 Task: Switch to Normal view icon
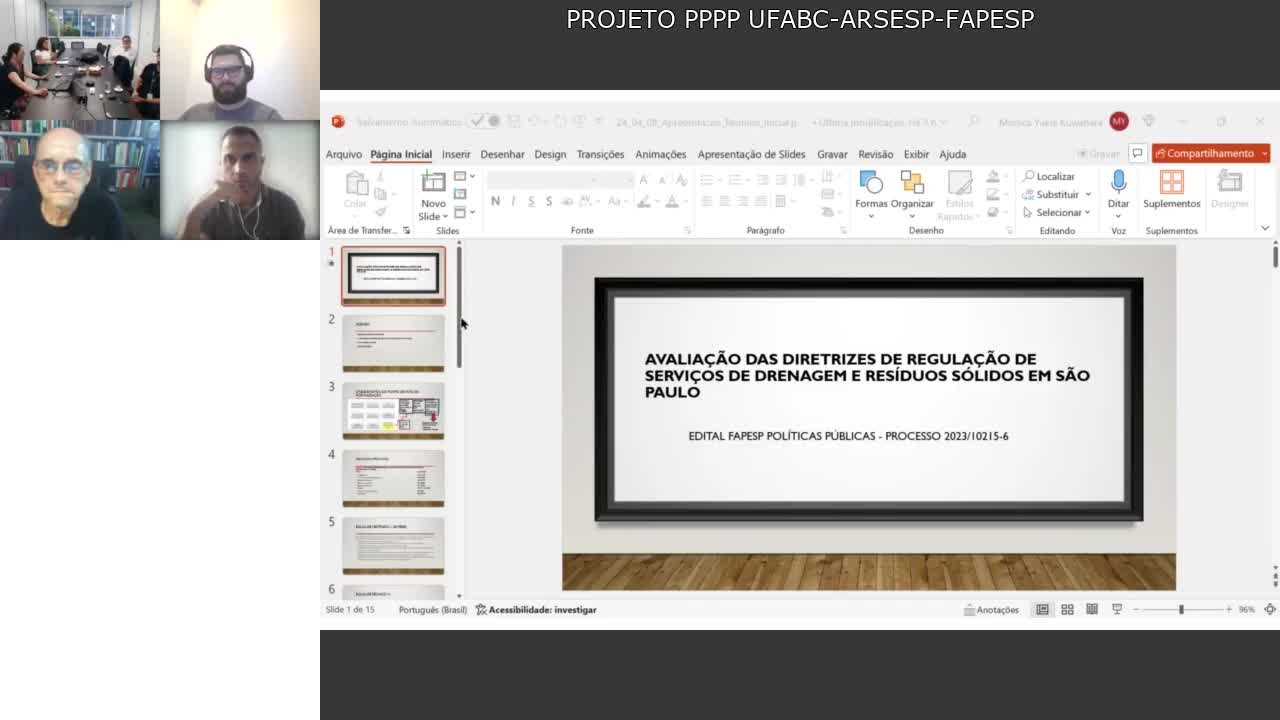(x=1042, y=610)
